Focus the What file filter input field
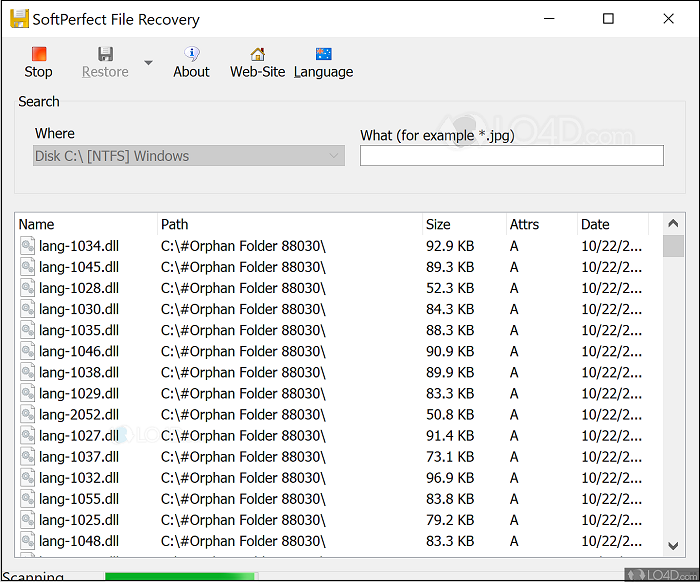 [x=512, y=156]
